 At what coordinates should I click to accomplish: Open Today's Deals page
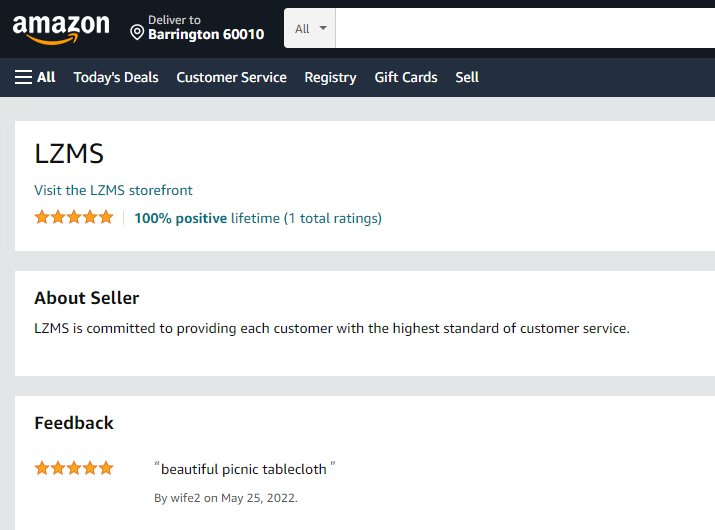tap(116, 77)
